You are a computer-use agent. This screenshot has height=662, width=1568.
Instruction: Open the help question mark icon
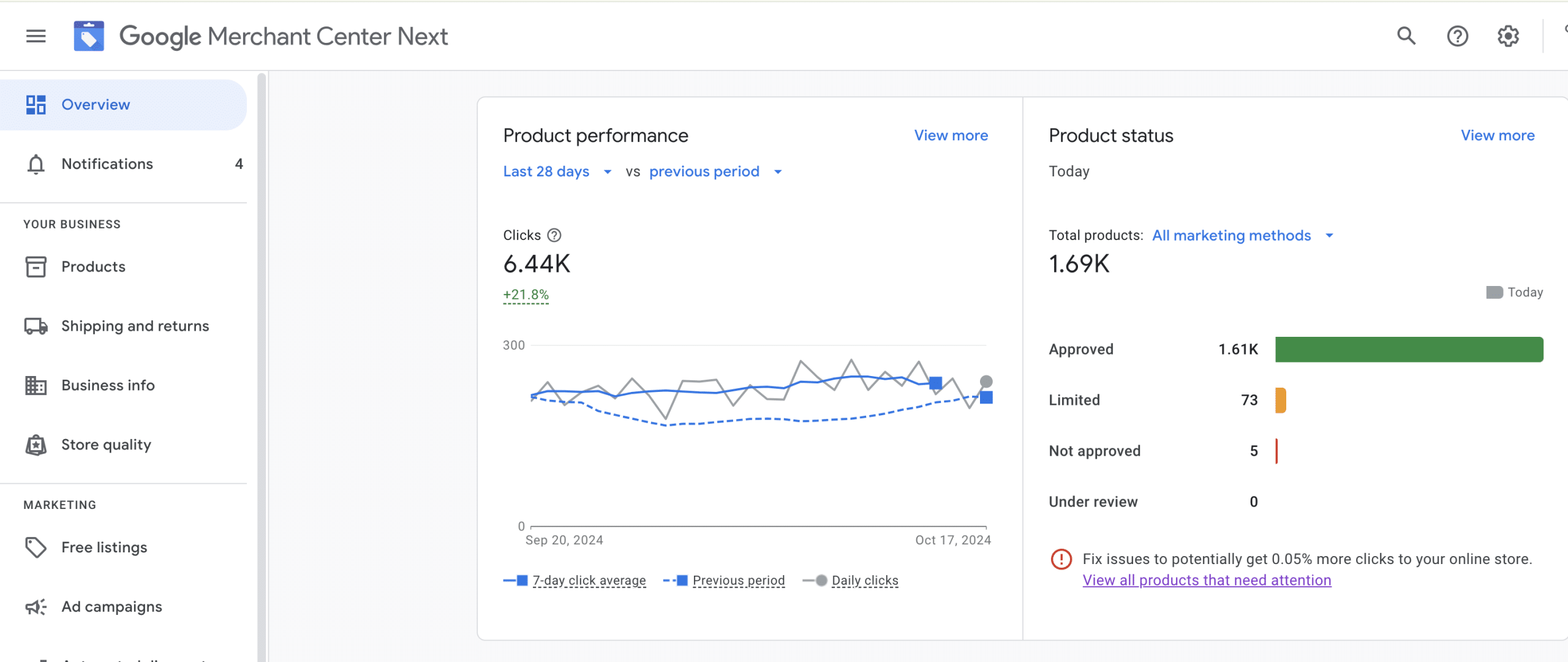pos(1458,36)
